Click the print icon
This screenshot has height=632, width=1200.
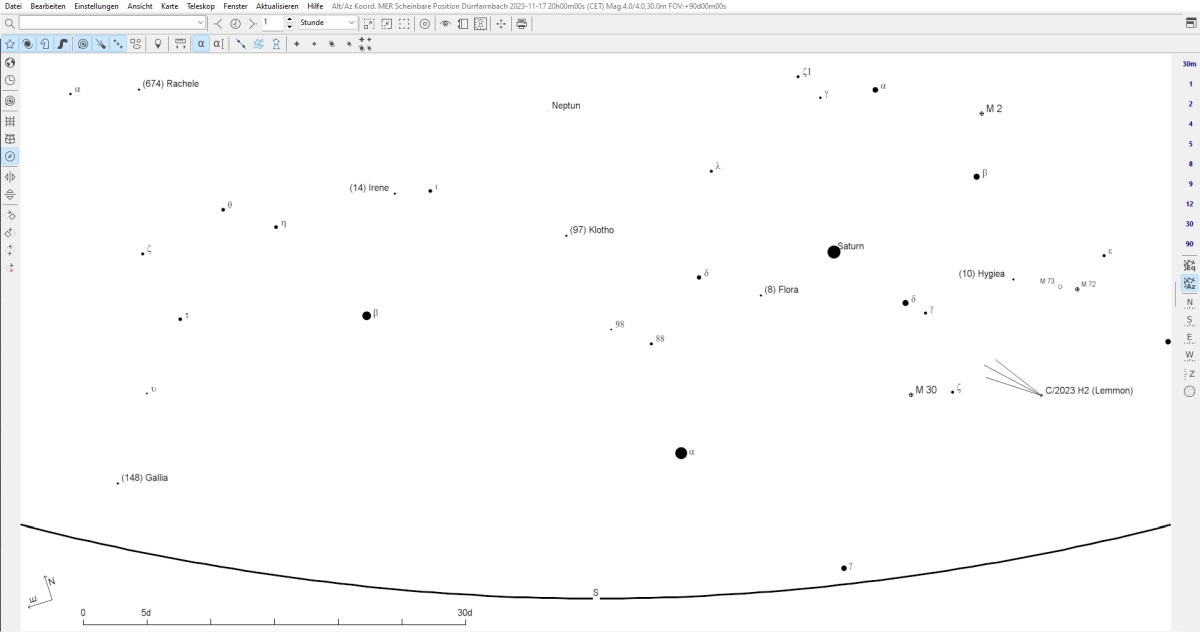click(x=521, y=22)
